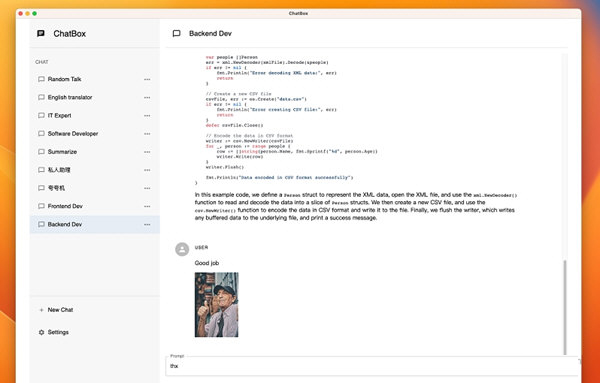Open more options for Software Developer chat

[x=147, y=134]
